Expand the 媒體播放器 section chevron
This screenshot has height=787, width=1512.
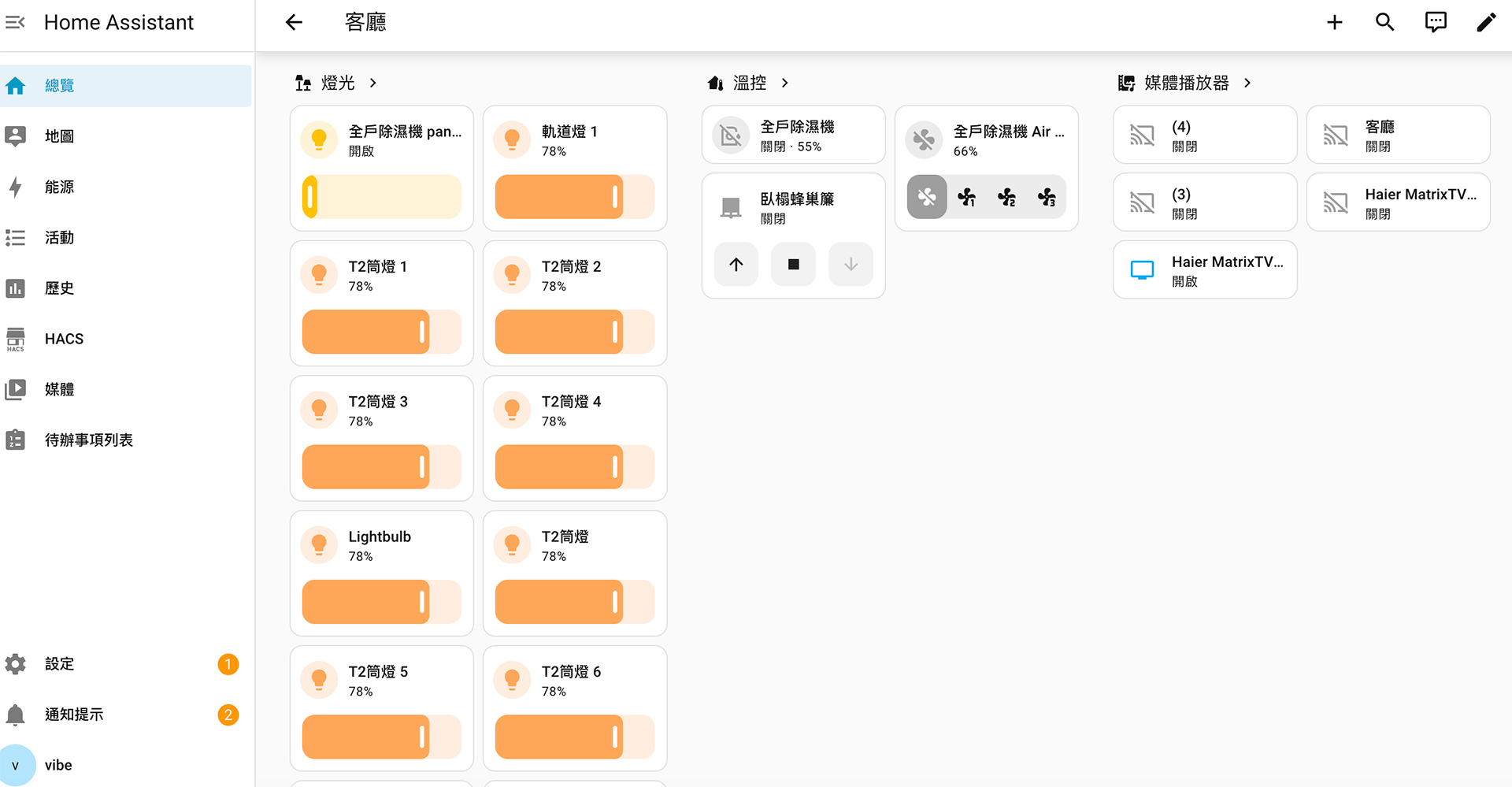(x=1247, y=83)
